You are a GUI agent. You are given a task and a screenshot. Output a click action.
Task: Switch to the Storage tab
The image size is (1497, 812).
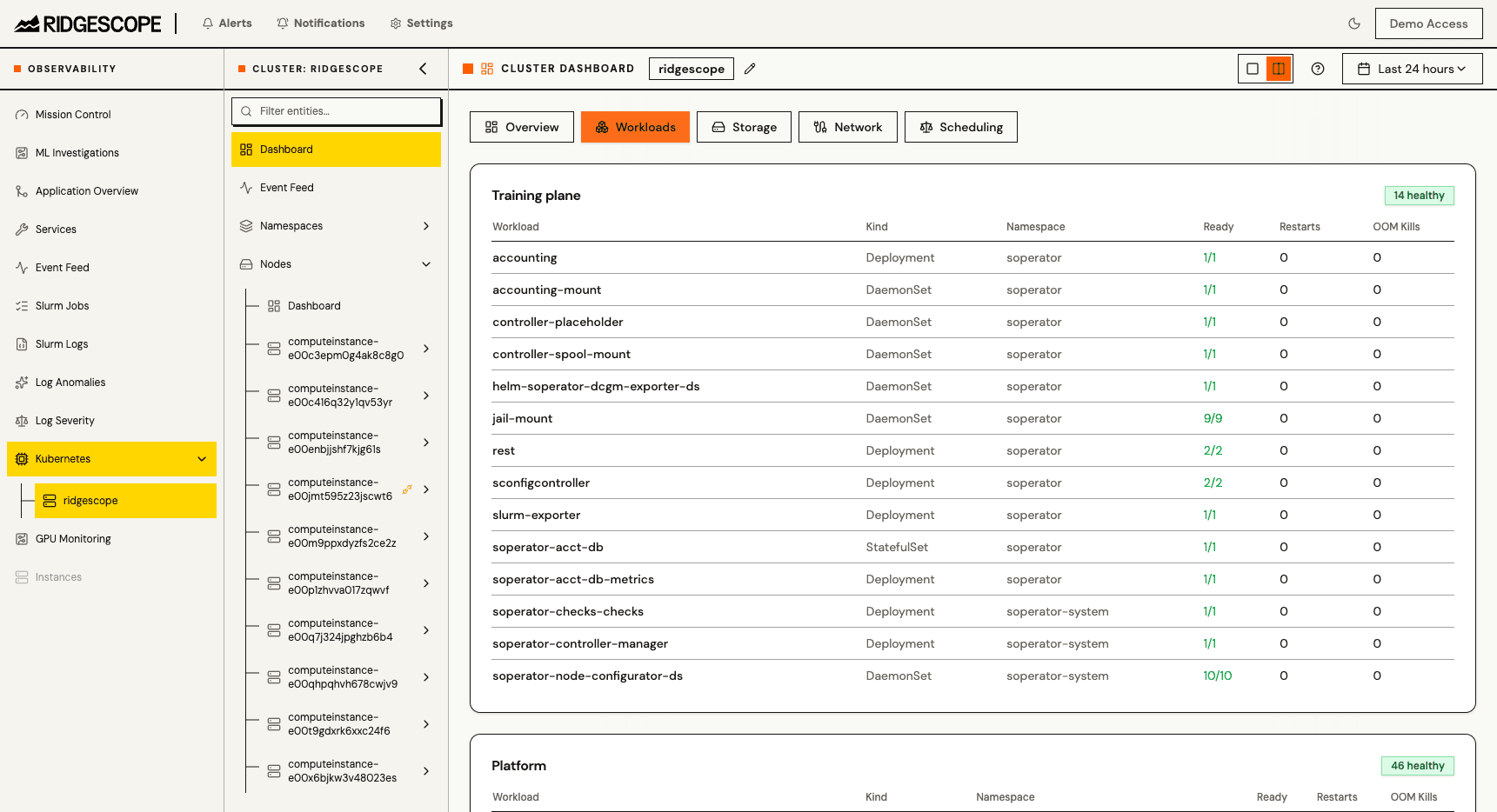[x=744, y=127]
